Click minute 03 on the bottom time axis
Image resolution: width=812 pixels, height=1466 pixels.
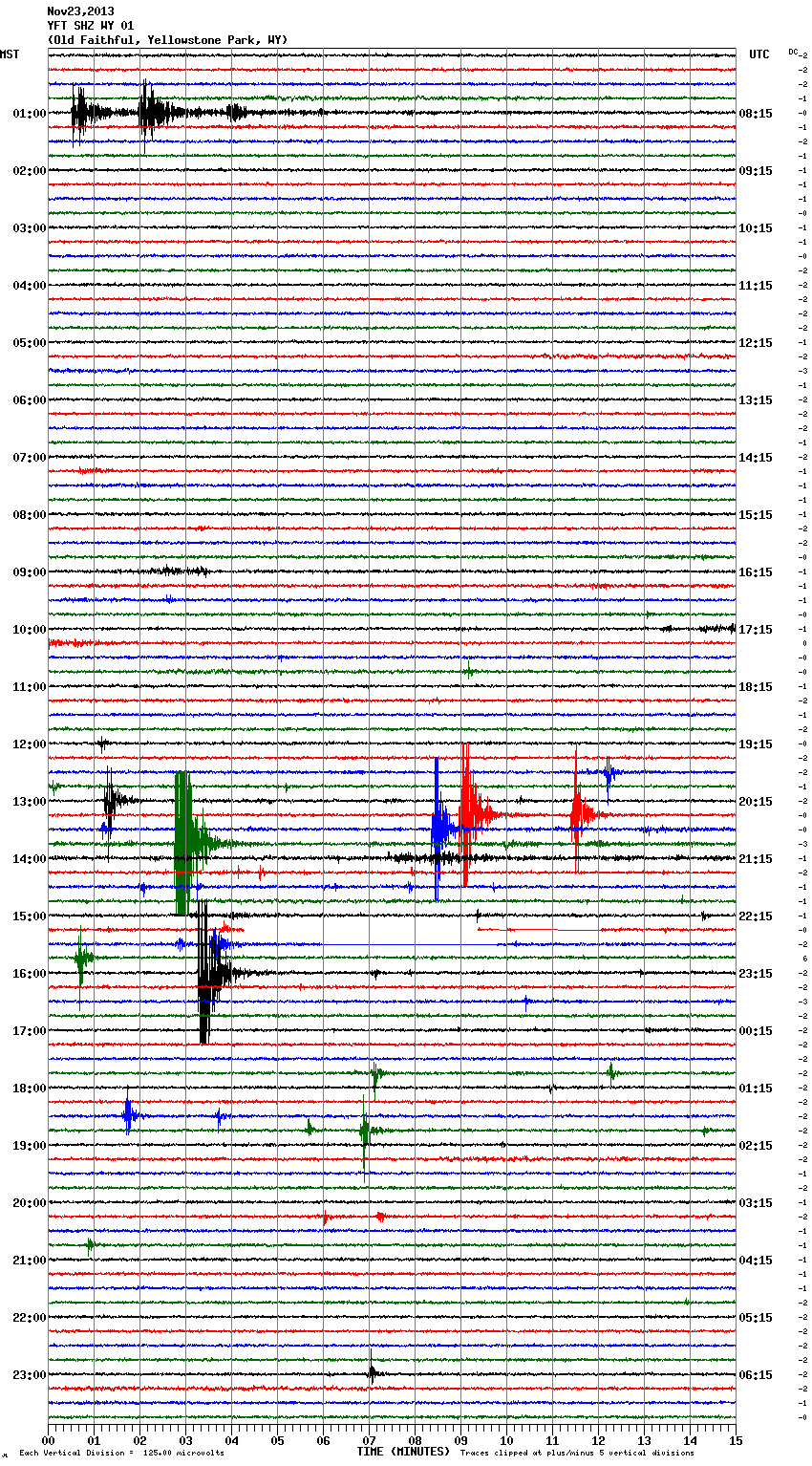186,1439
